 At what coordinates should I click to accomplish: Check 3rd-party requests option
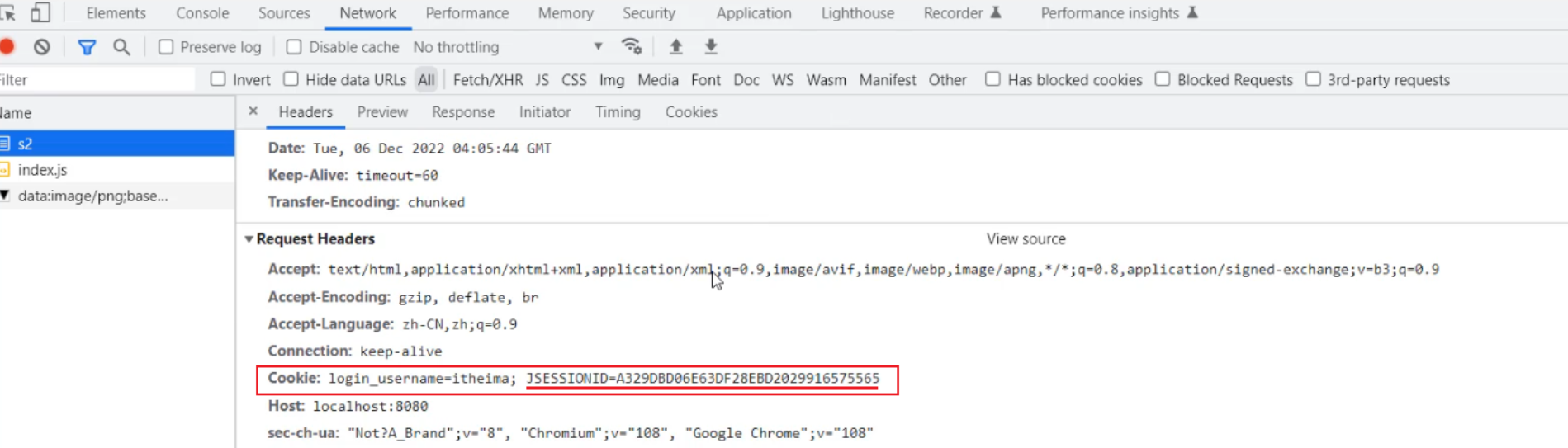point(1313,79)
